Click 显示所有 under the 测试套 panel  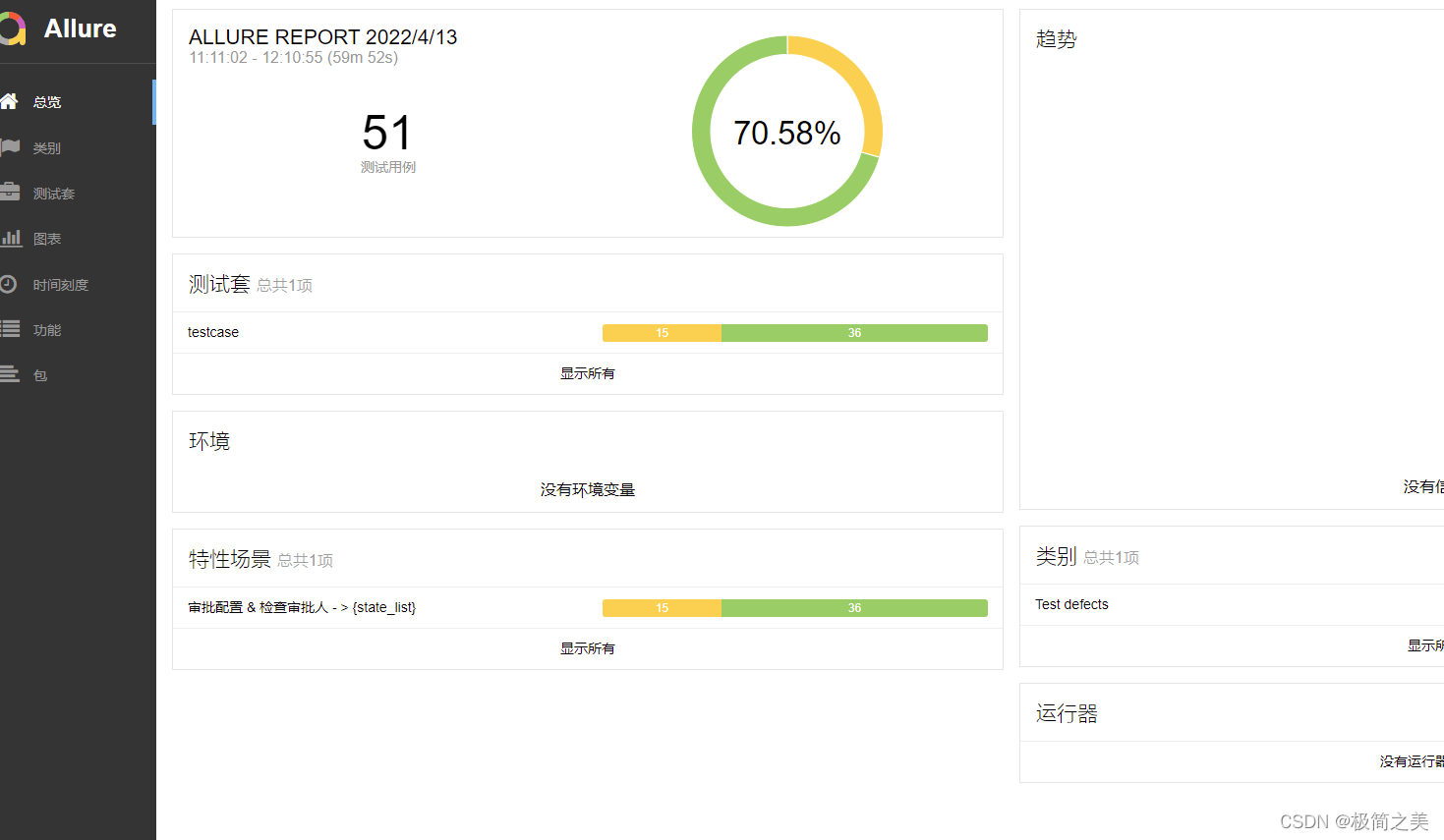[588, 373]
